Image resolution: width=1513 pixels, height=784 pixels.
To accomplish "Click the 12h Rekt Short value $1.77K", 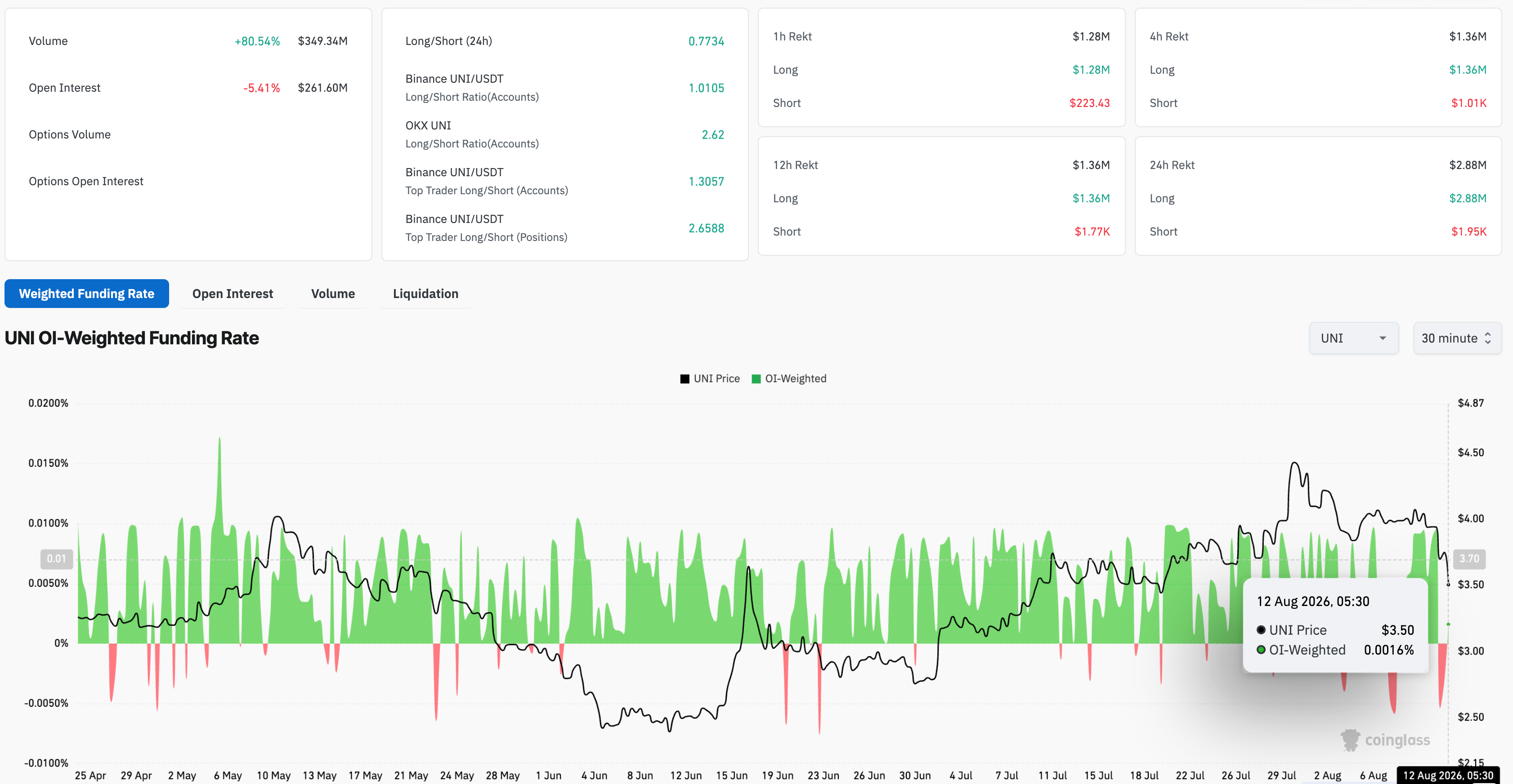I will (1092, 232).
